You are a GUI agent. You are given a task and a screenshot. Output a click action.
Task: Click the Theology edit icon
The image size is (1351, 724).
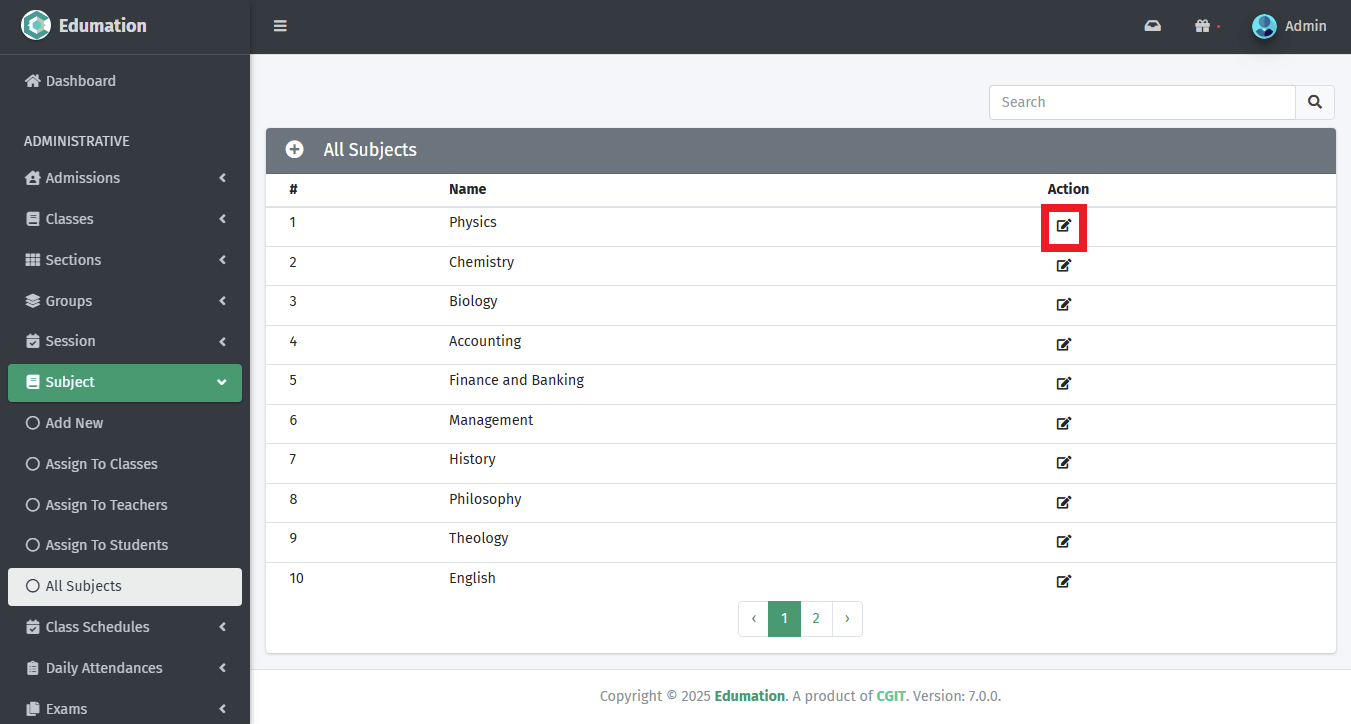click(1064, 542)
